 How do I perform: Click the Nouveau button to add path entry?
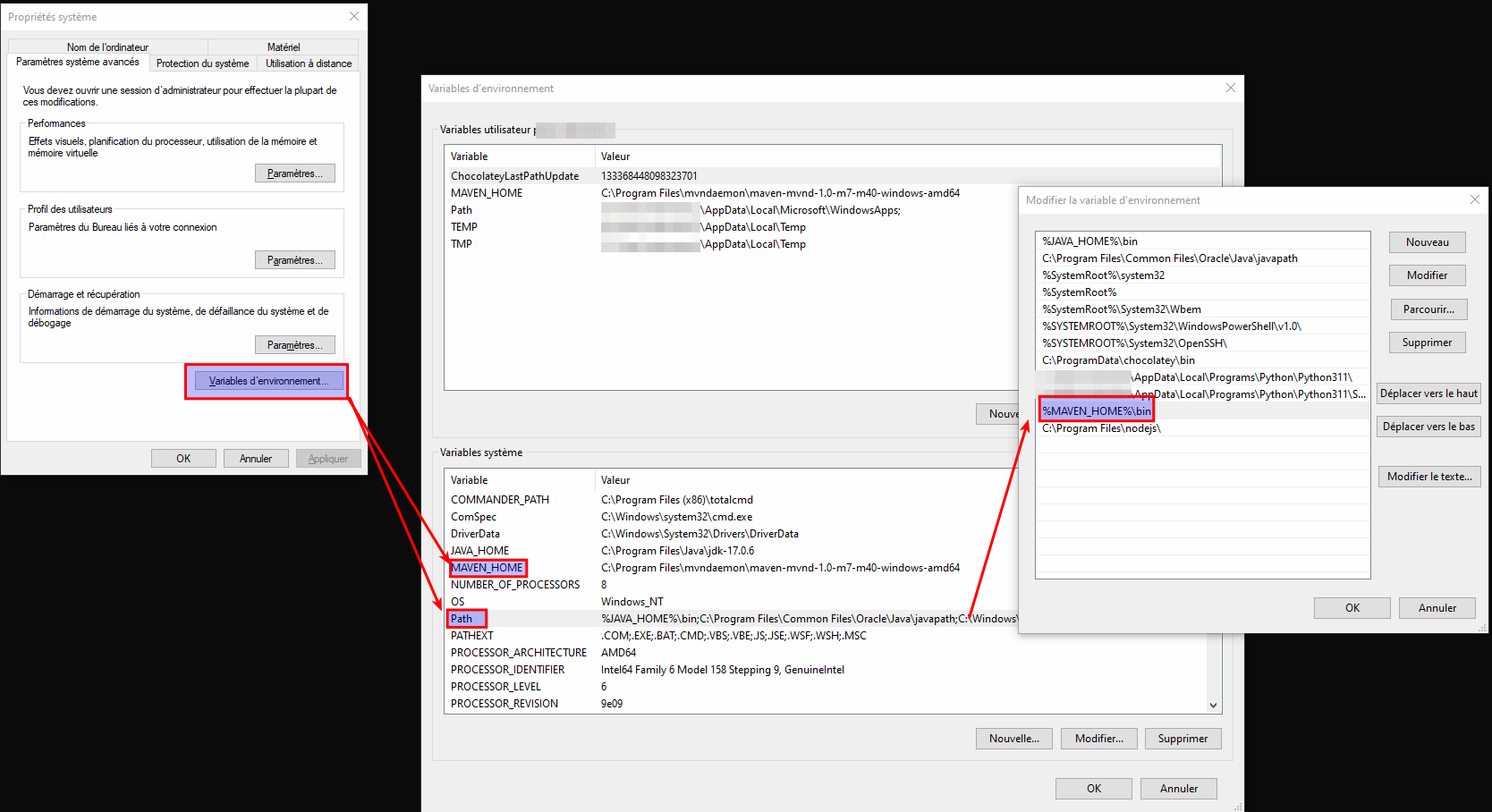point(1427,241)
